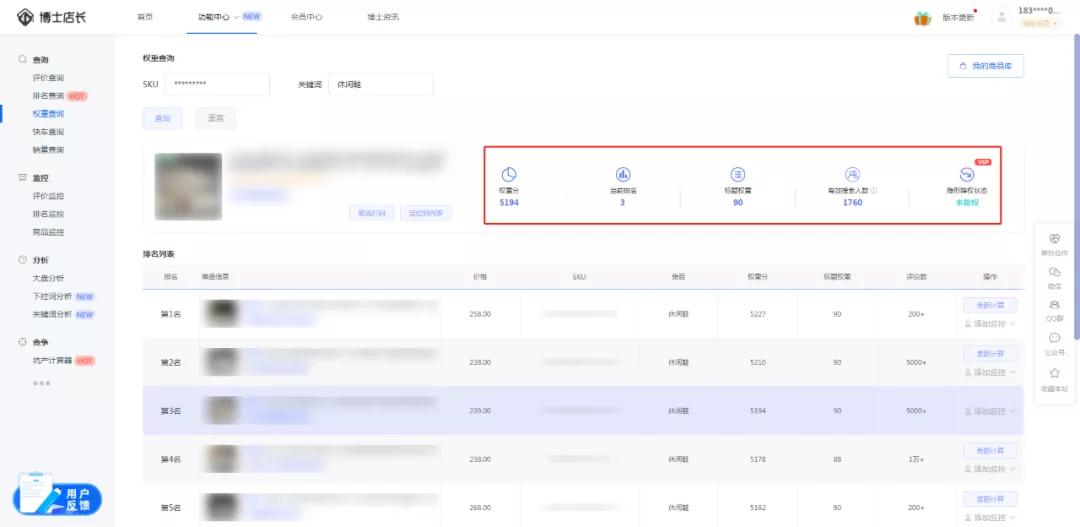Click the 分析 section clock icon

(23, 260)
